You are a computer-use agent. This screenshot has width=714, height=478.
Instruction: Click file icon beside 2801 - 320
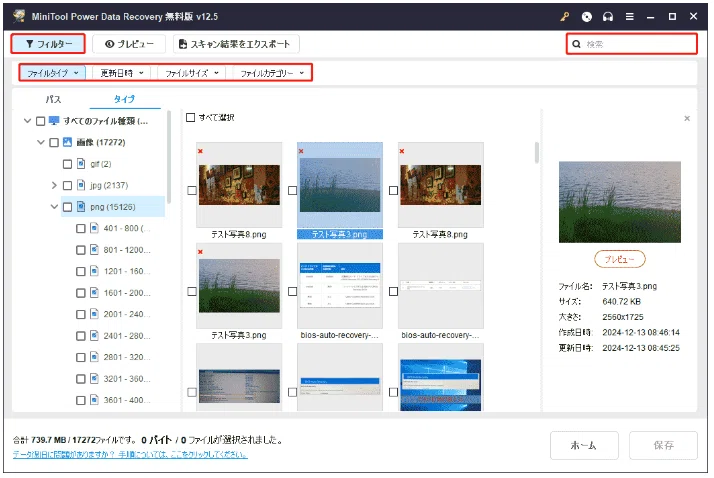tap(94, 357)
